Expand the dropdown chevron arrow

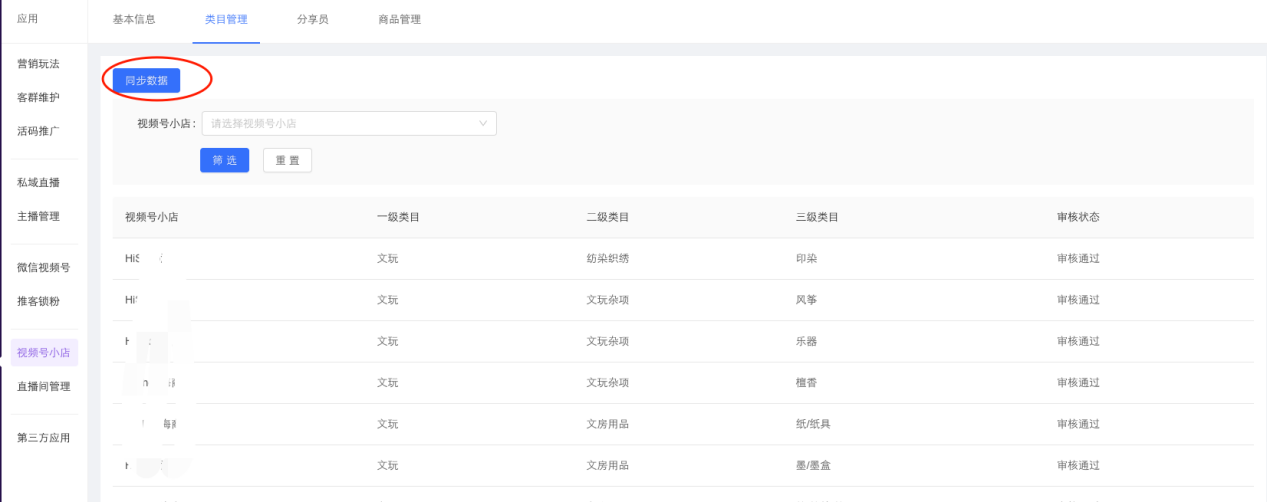pos(484,124)
